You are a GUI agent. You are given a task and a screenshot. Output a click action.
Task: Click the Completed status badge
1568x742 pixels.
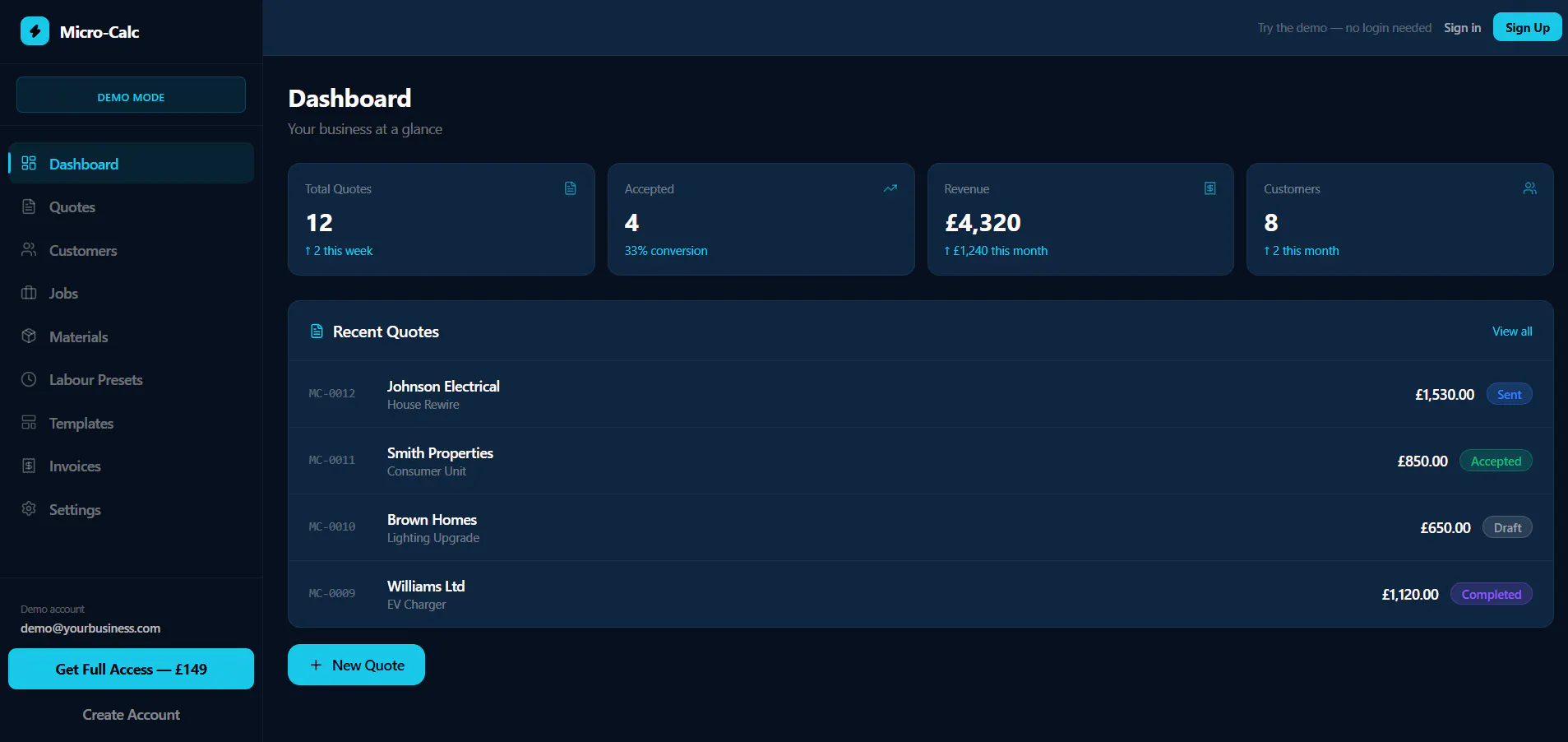pyautogui.click(x=1491, y=594)
